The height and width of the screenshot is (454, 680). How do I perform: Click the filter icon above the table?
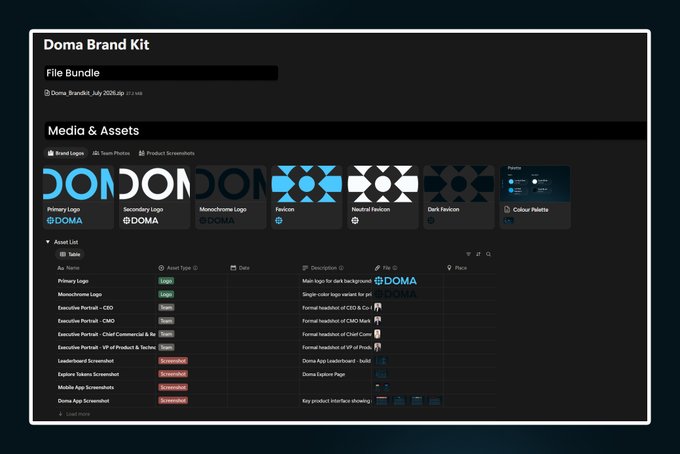468,254
